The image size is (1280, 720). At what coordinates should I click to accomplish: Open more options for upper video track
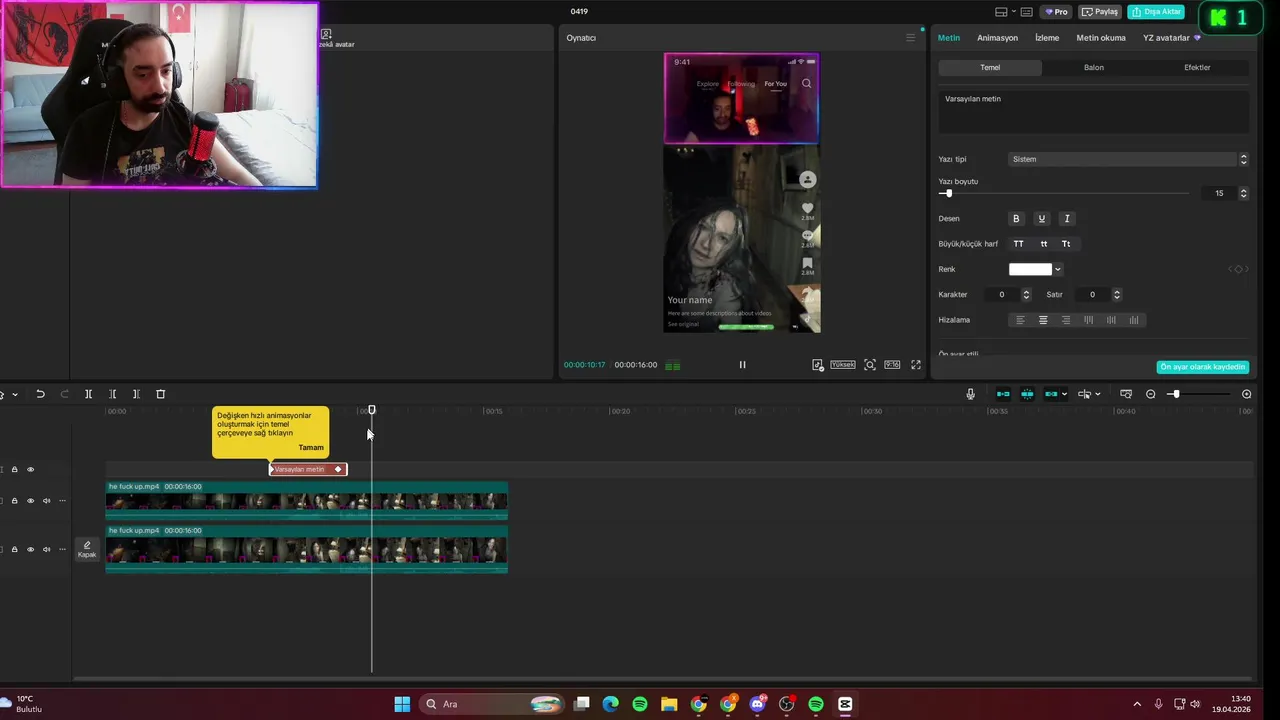tap(62, 500)
